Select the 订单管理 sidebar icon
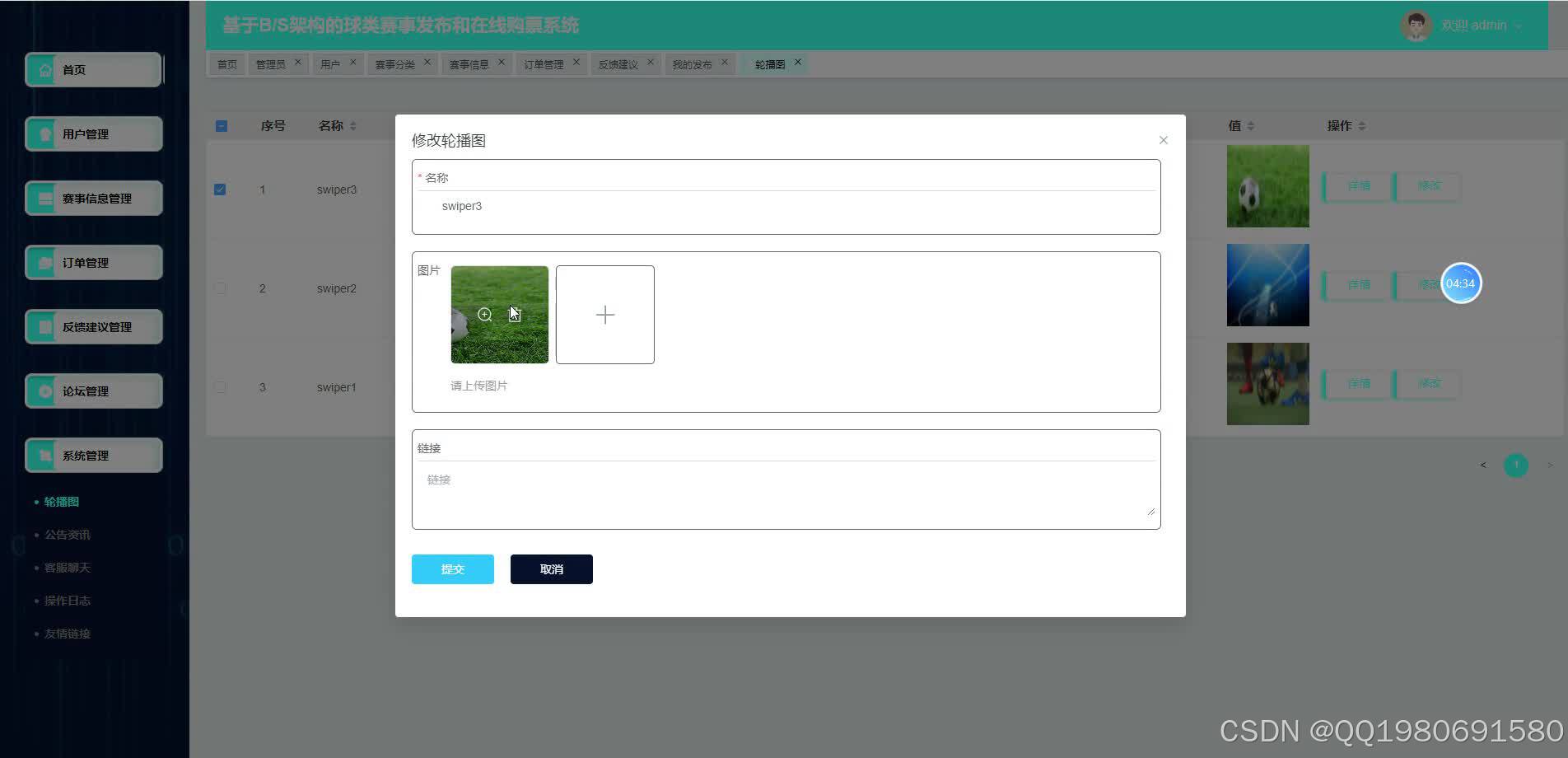Viewport: 1568px width, 758px height. (45, 262)
